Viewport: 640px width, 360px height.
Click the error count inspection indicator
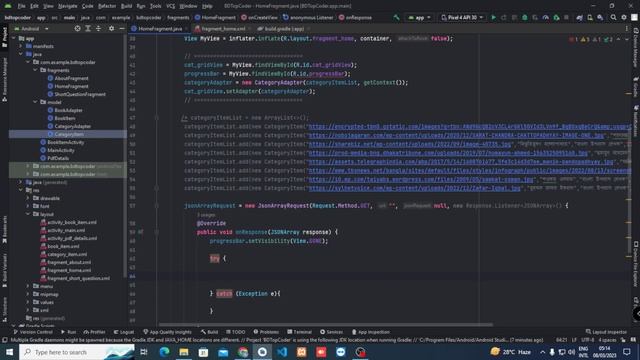pyautogui.click(x=573, y=40)
